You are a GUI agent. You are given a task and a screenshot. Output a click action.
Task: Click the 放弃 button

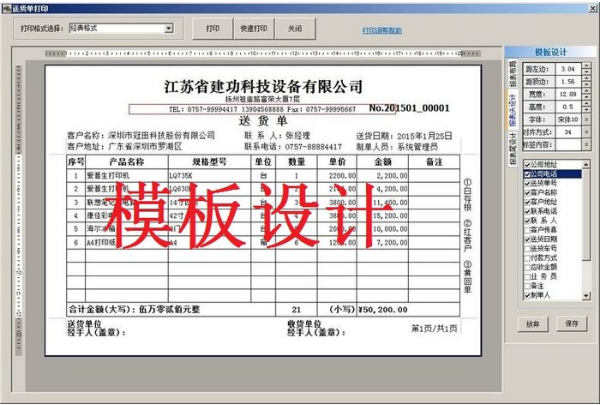(533, 324)
